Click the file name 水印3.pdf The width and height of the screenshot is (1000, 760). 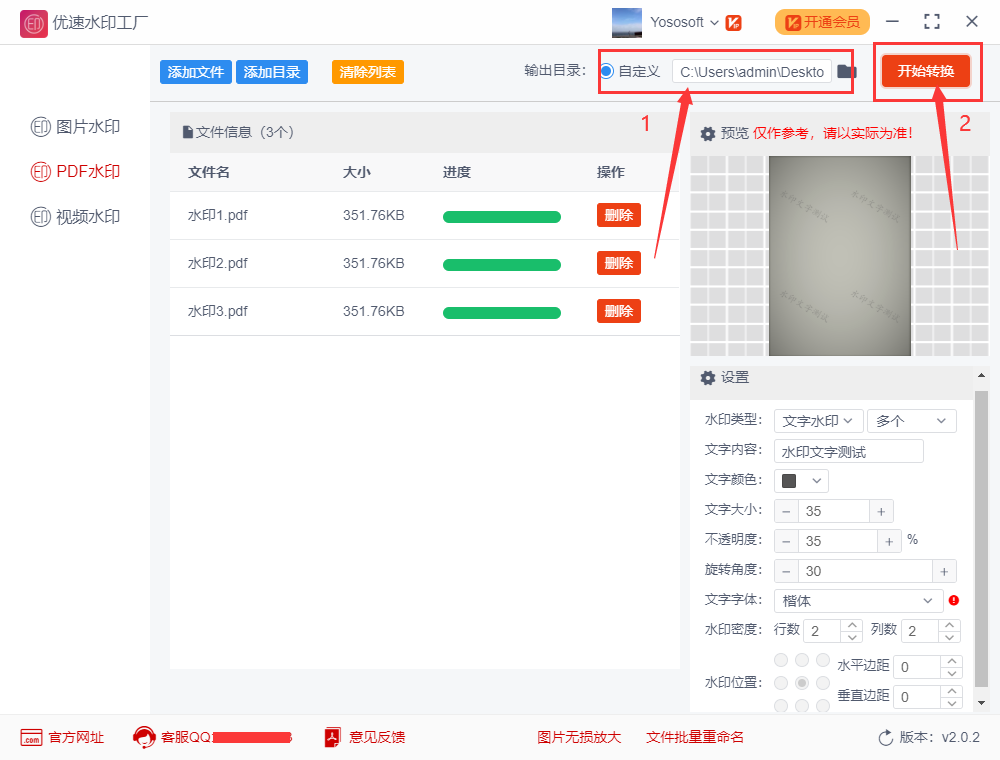[x=217, y=311]
